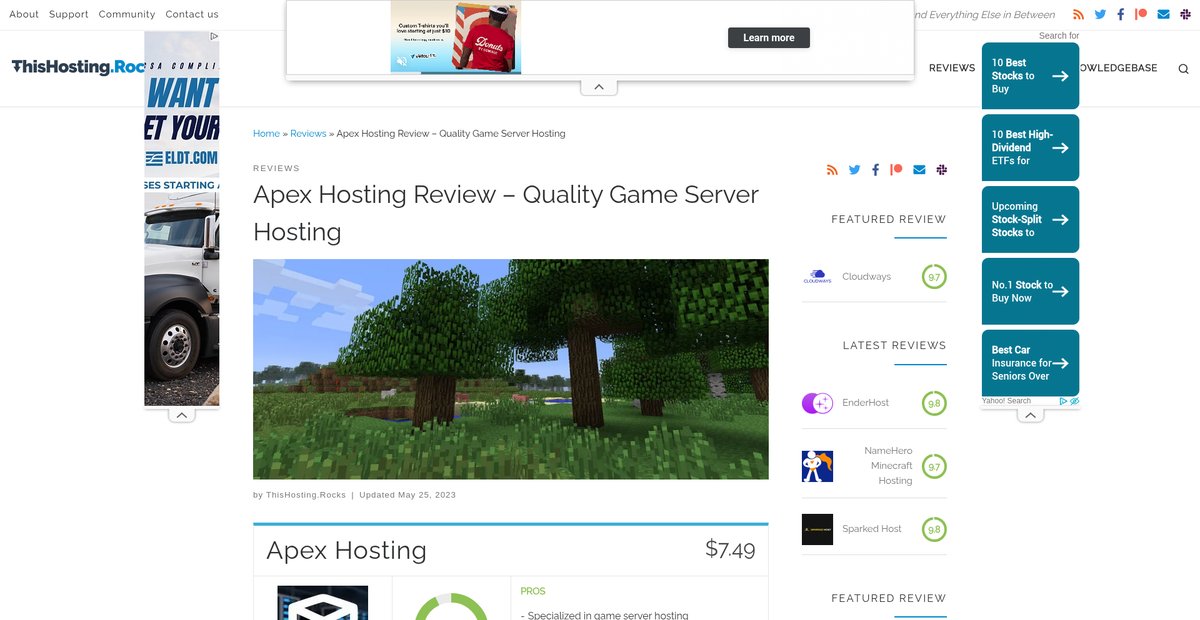Open the Community menu item
This screenshot has height=620, width=1200.
point(127,15)
